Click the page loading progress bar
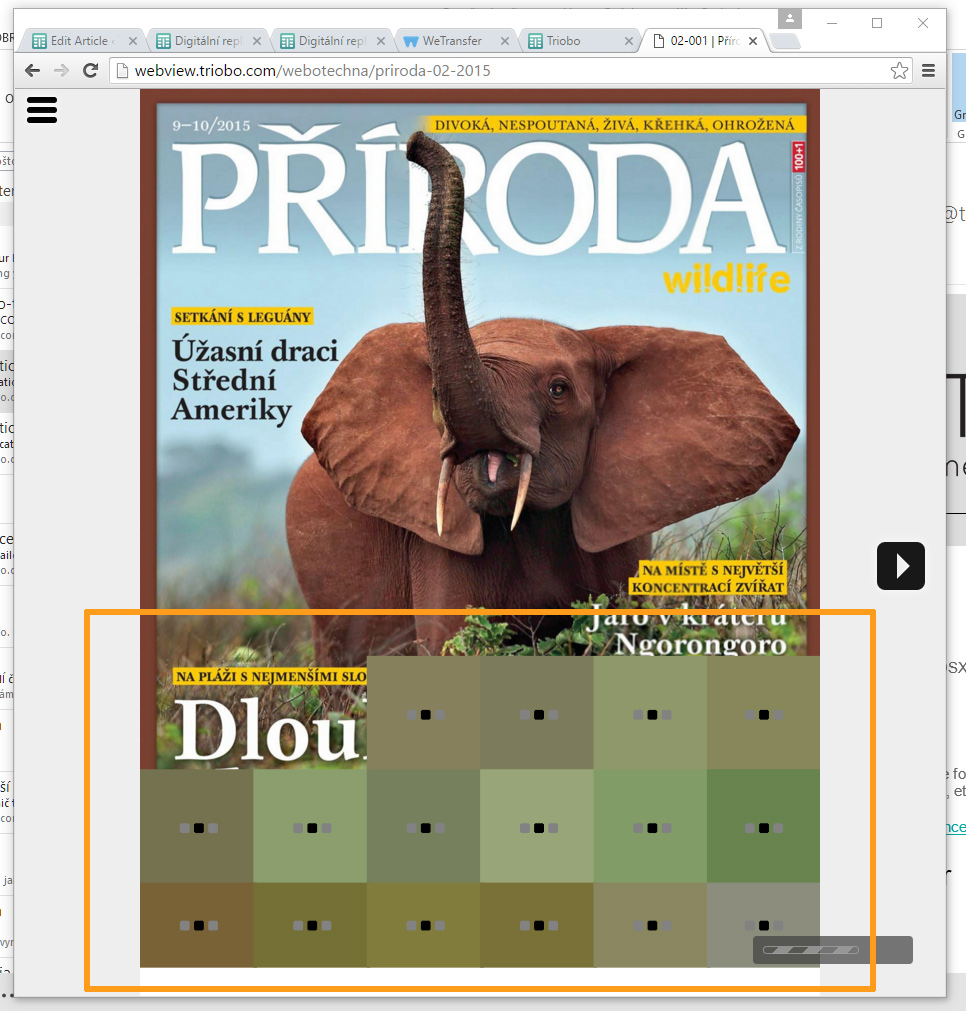This screenshot has height=1011, width=966. pyautogui.click(x=811, y=950)
